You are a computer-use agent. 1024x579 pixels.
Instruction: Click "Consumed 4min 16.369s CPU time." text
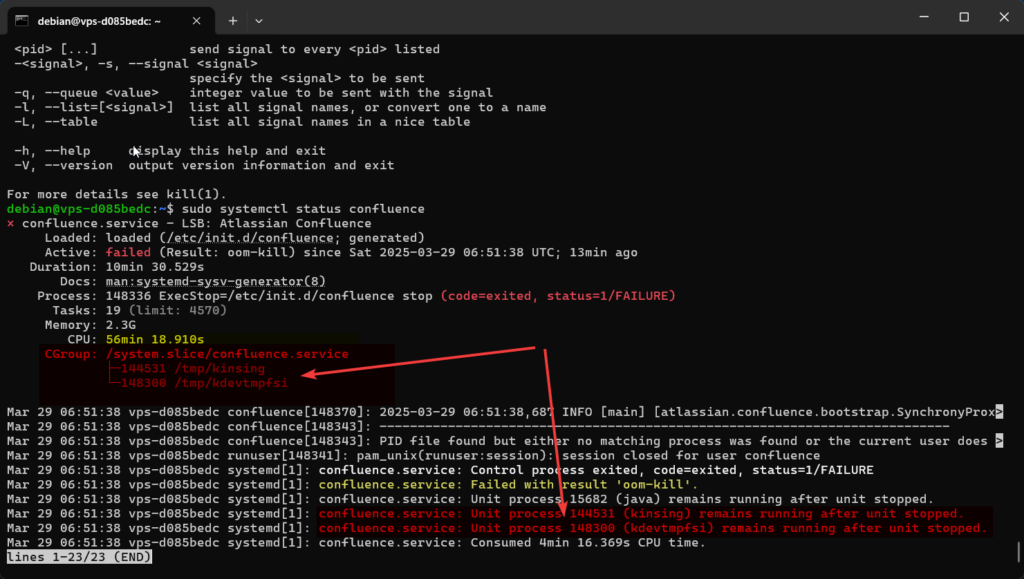click(588, 542)
